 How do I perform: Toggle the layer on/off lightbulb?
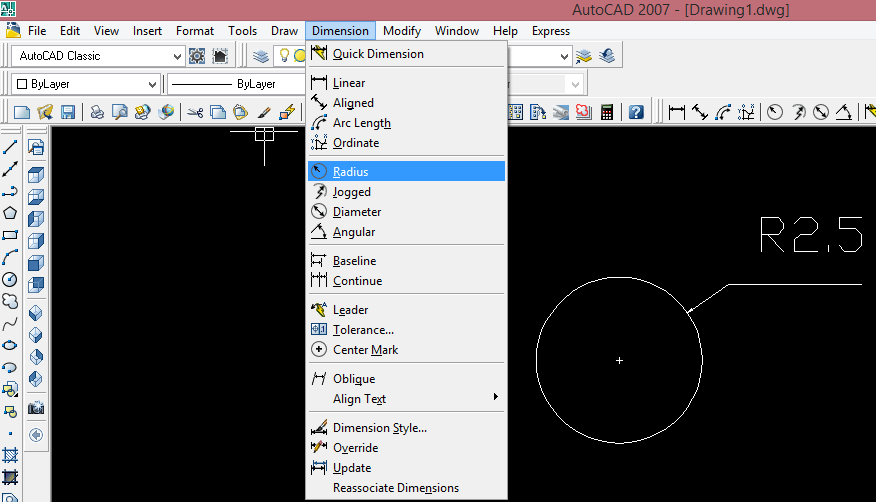pyautogui.click(x=284, y=55)
